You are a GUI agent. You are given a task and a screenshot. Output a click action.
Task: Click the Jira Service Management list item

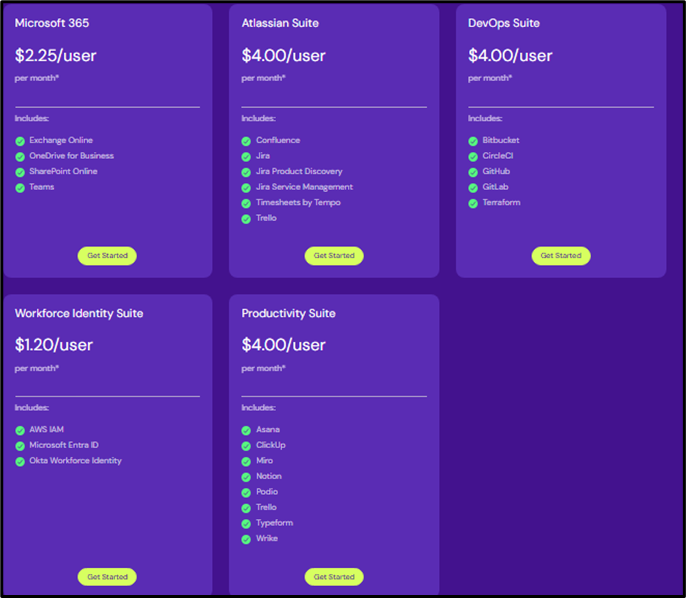tap(304, 187)
